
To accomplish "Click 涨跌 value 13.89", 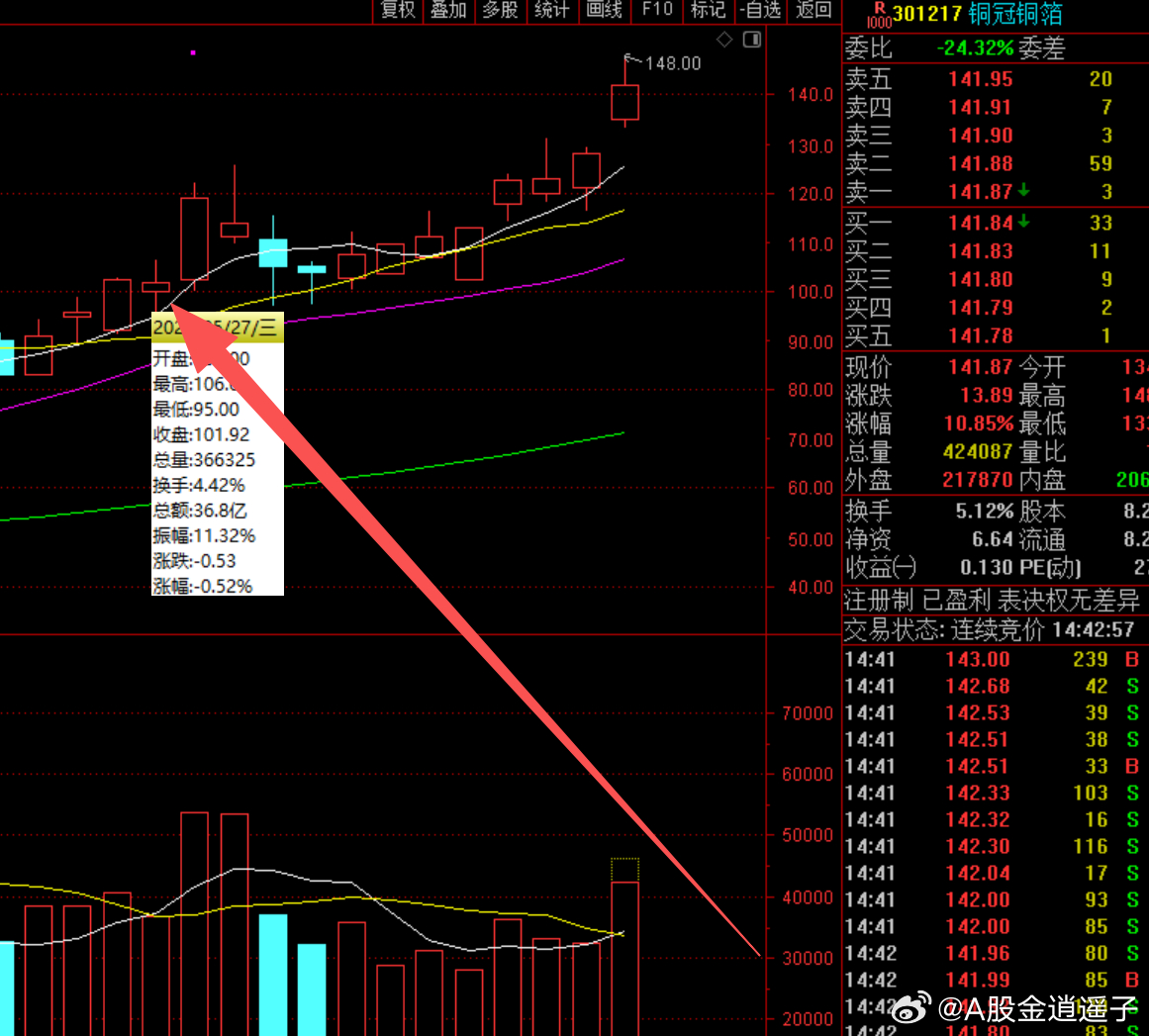I will [987, 396].
